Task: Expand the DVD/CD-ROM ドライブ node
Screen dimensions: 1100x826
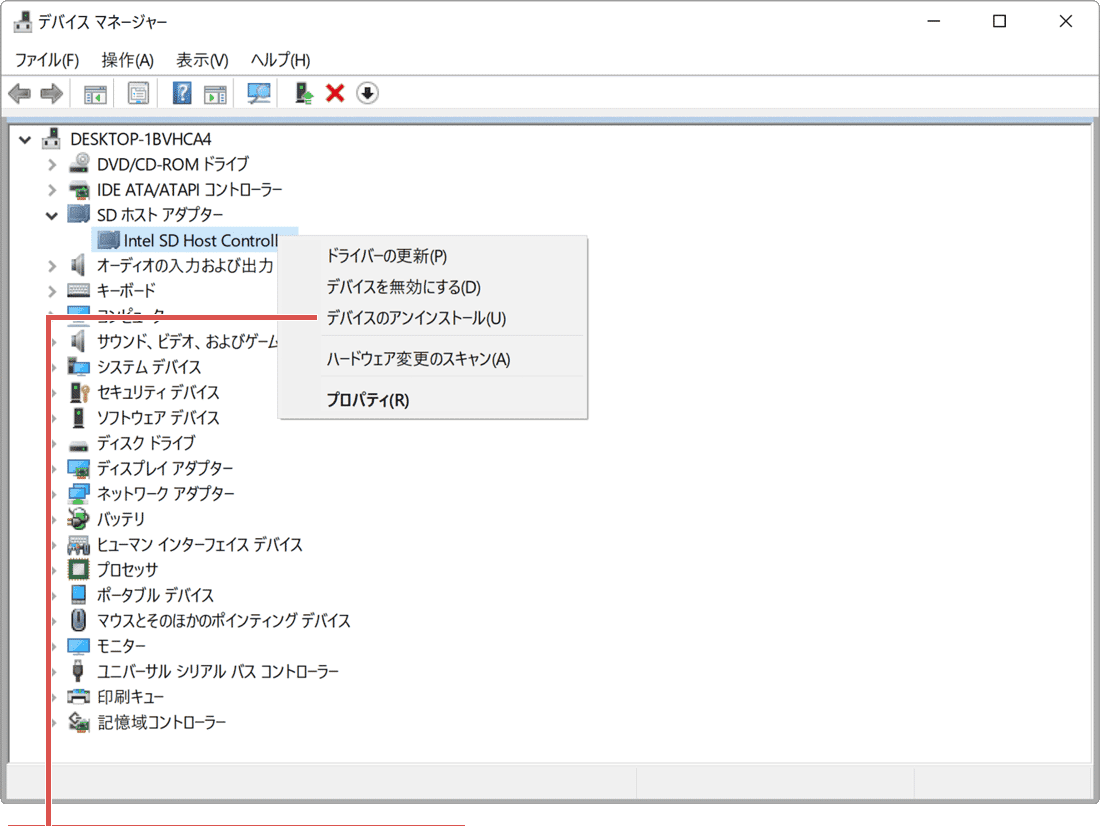Action: (x=51, y=164)
